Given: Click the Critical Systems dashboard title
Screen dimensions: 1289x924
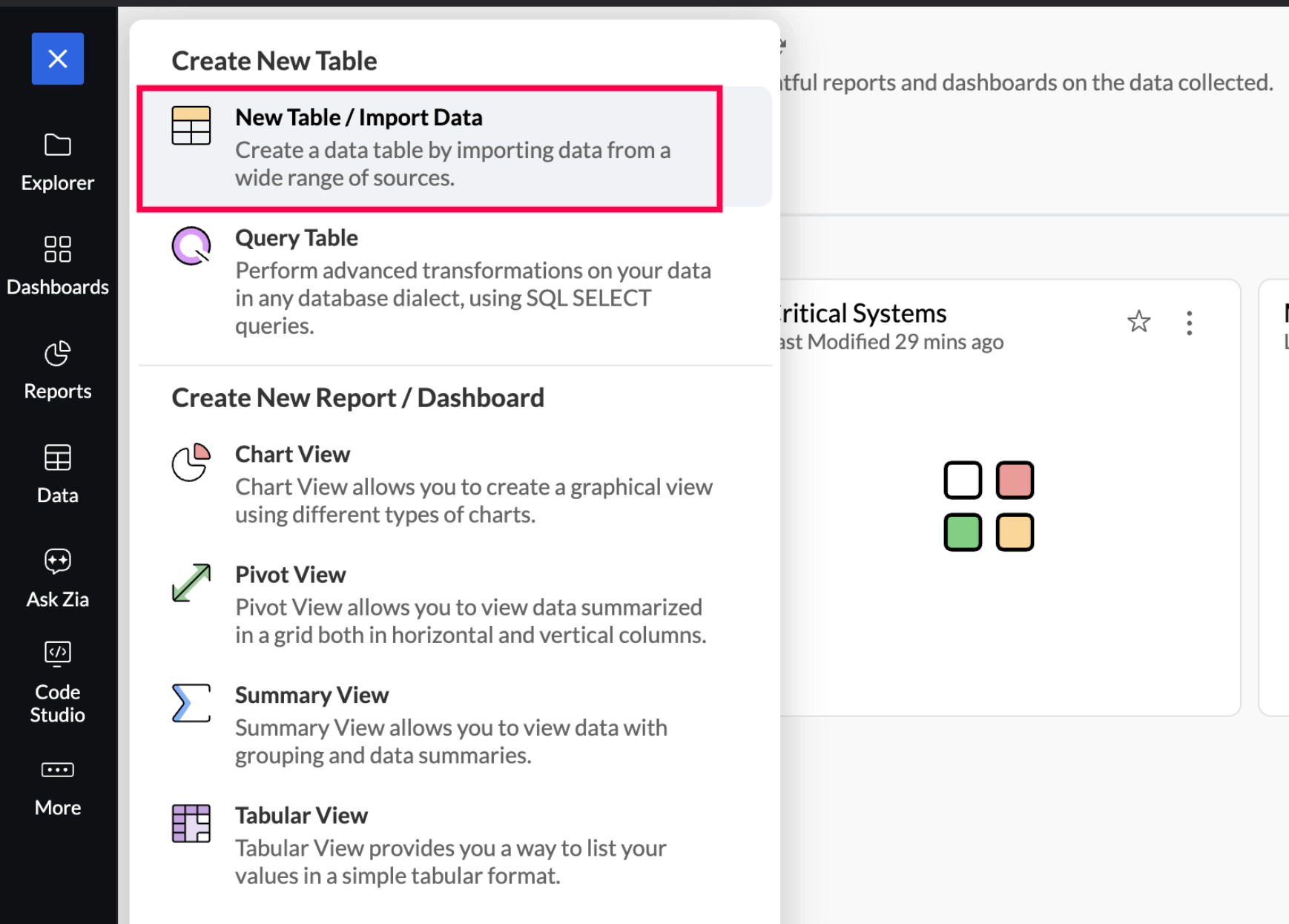Looking at the screenshot, I should click(x=863, y=314).
